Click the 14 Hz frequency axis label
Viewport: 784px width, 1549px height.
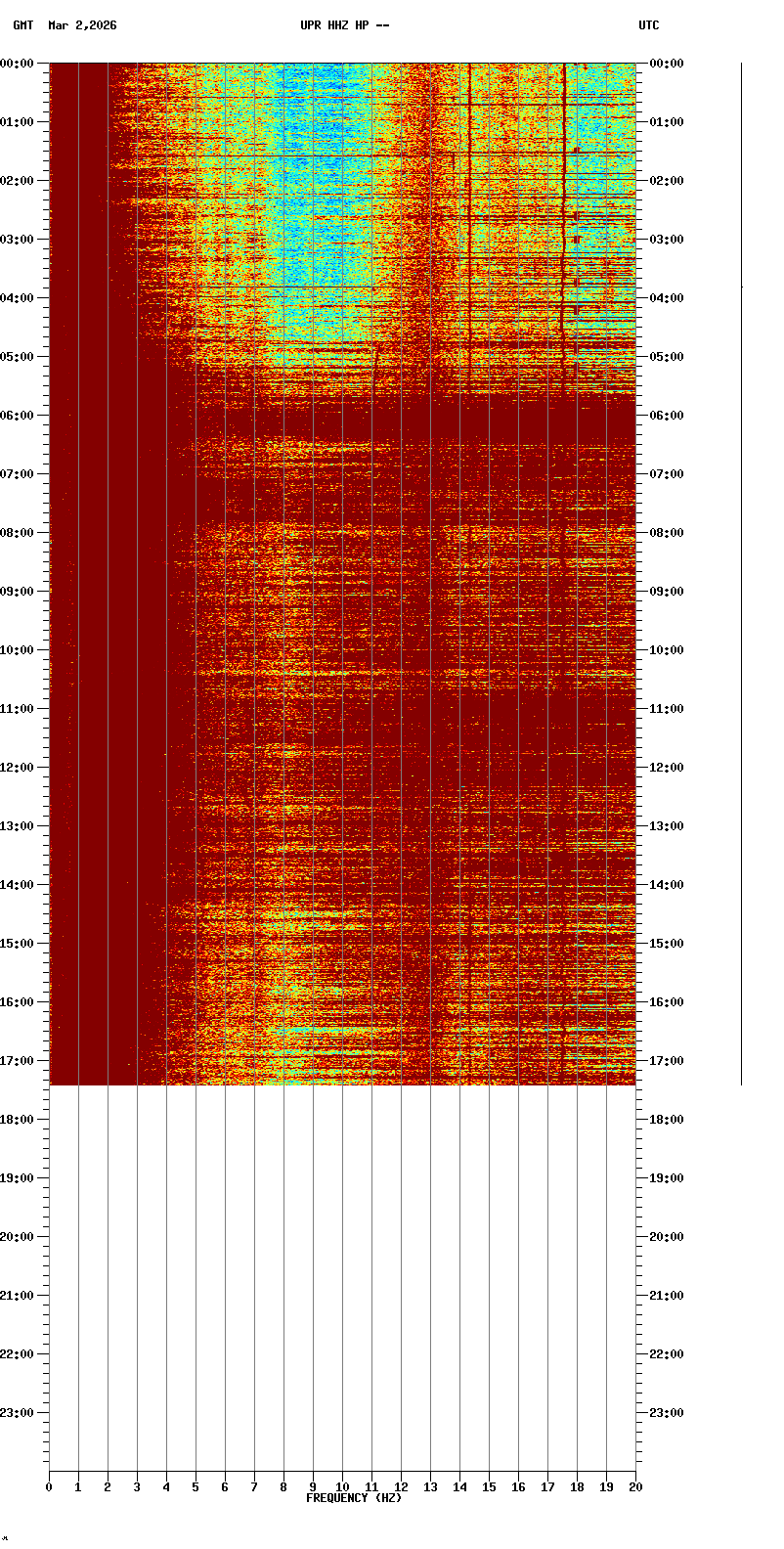point(459,1487)
